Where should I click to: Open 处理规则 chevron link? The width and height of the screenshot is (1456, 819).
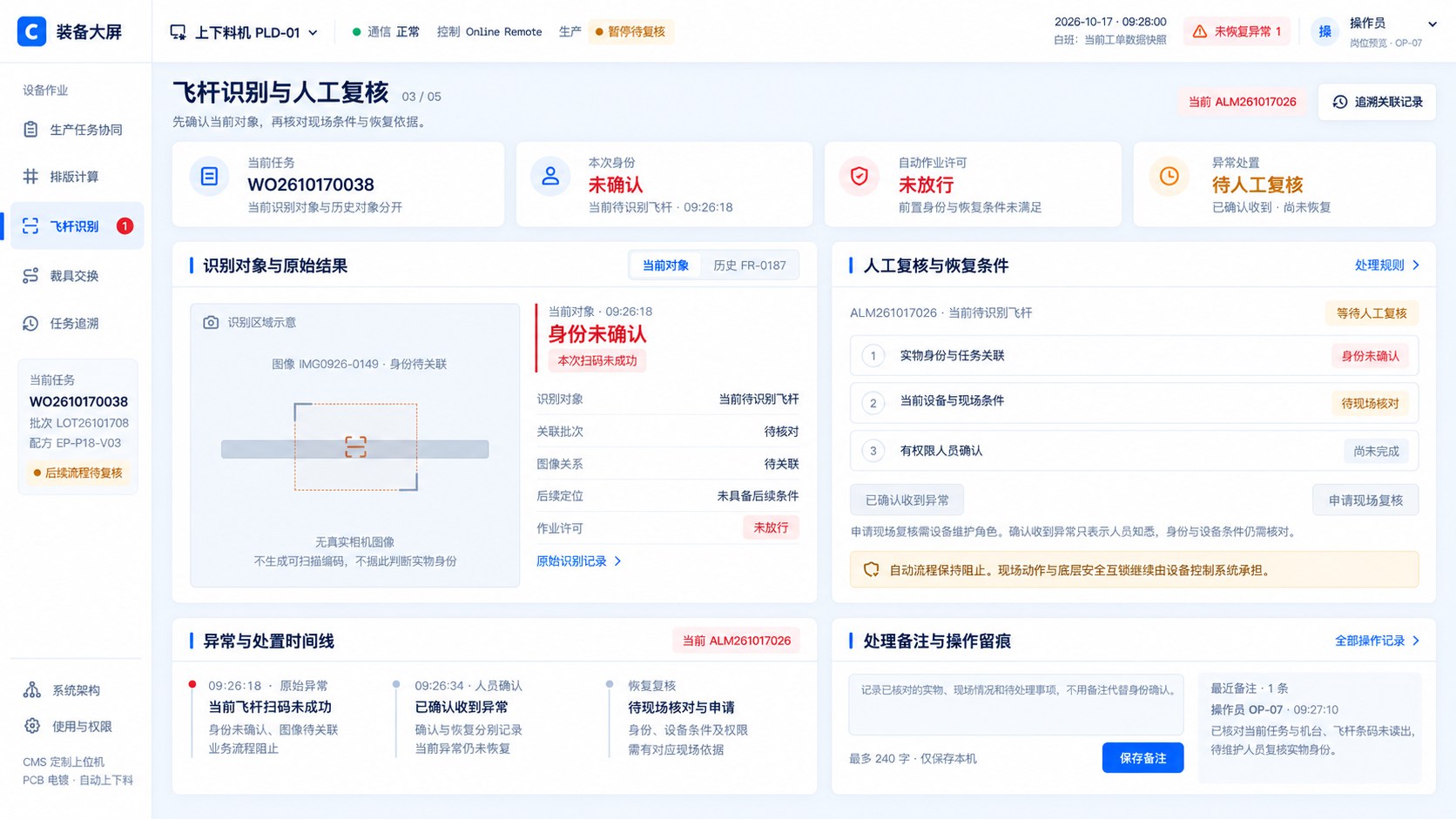pos(1387,265)
